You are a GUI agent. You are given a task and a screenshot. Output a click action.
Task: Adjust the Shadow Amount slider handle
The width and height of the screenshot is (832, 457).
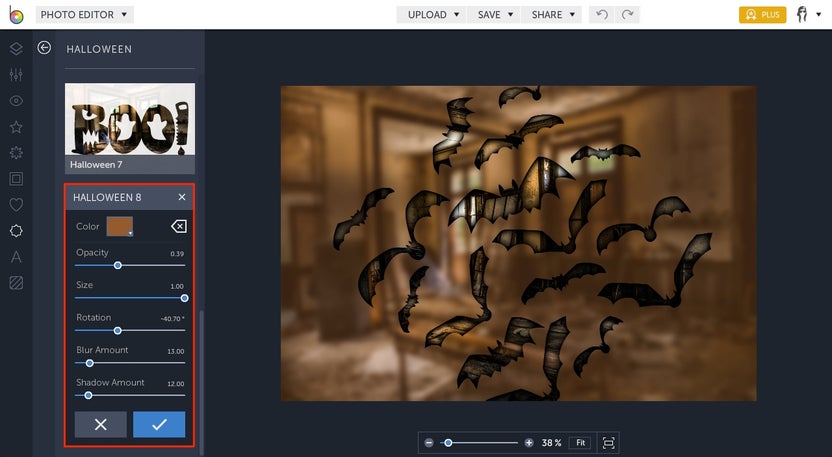tap(88, 395)
